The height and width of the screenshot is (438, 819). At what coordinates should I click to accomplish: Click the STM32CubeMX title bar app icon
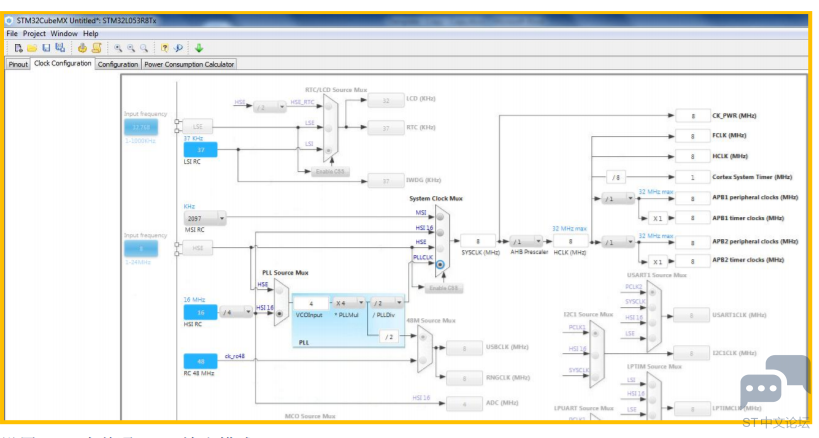(9, 20)
